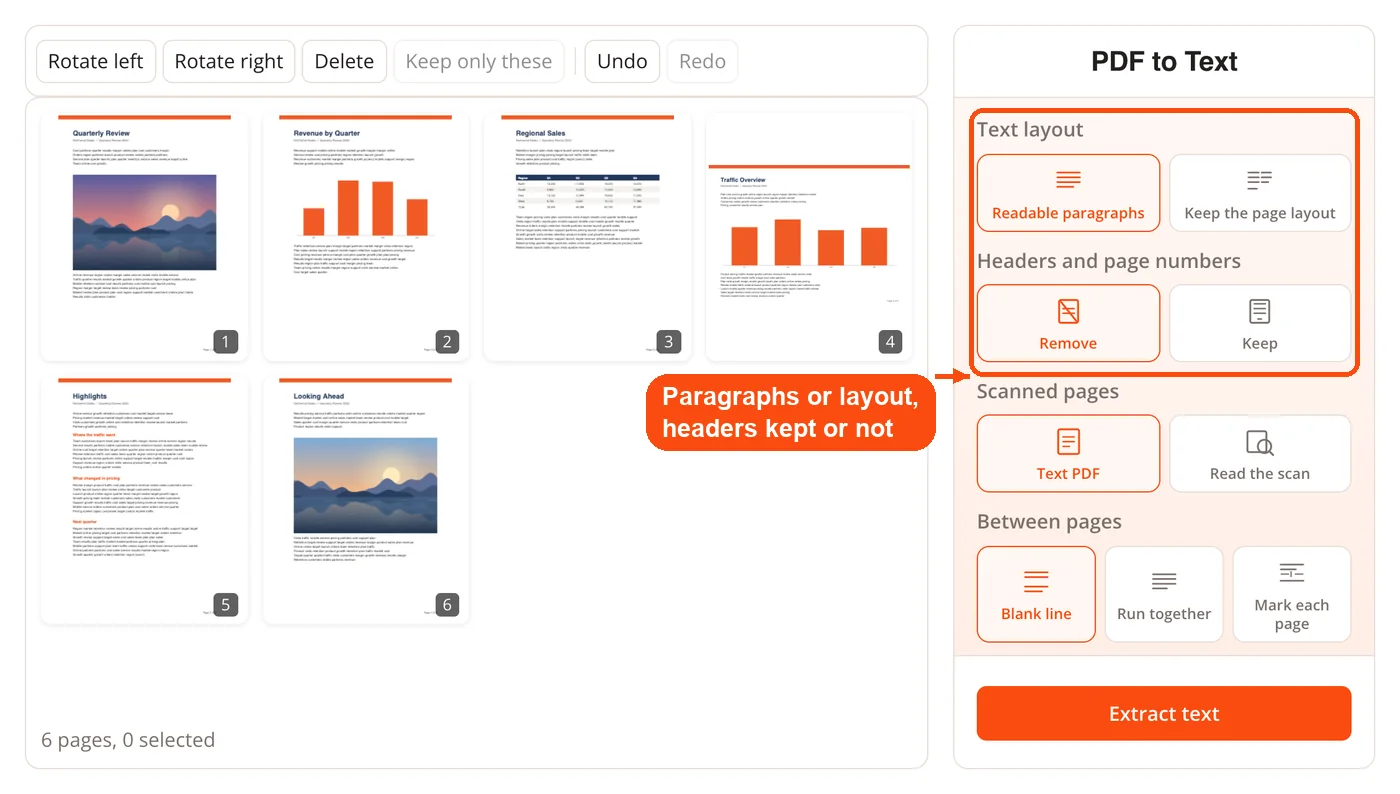1400x794 pixels.
Task: Click the "PDF to Text" panel title
Action: coord(1164,62)
